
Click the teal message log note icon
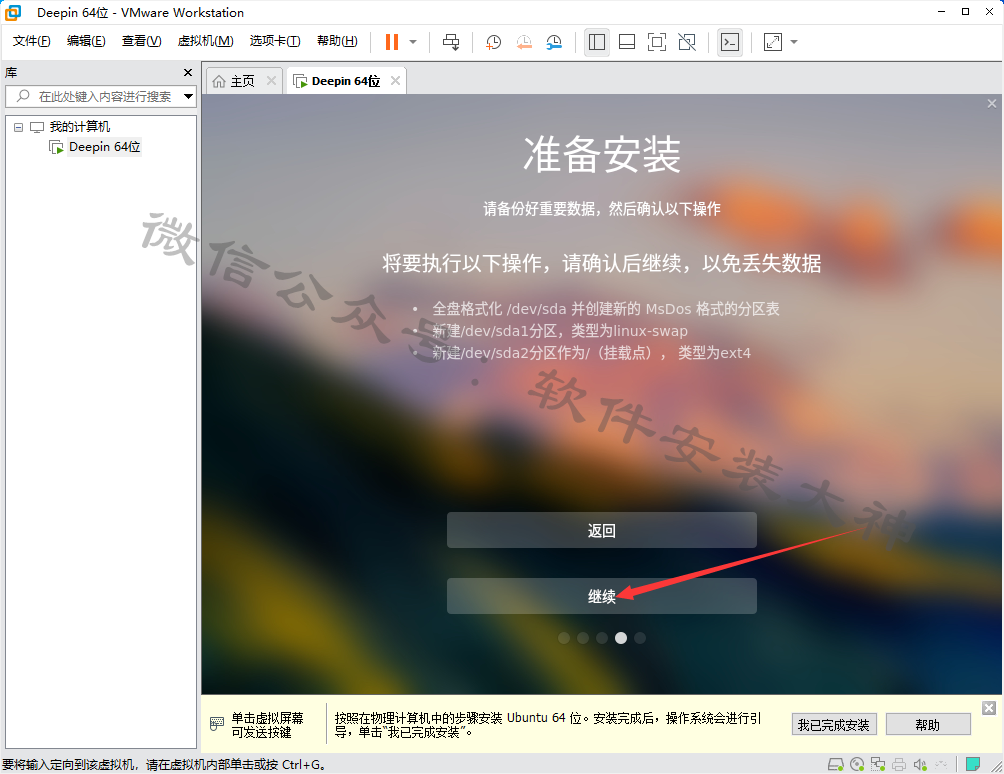[x=973, y=764]
